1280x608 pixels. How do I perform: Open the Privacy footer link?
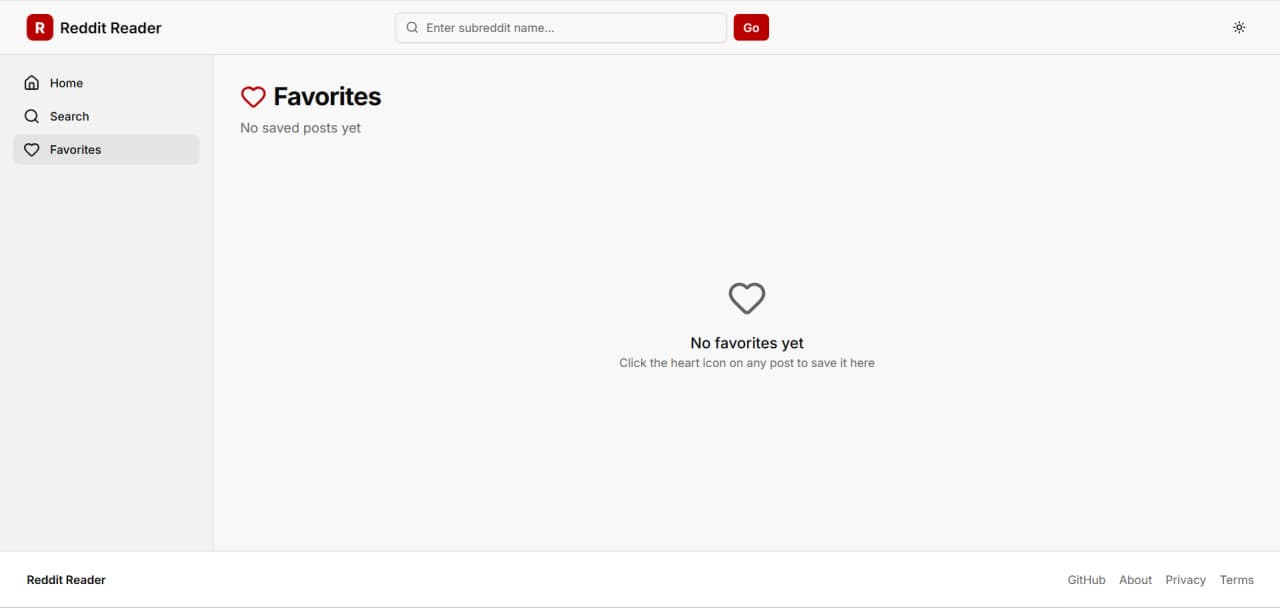pos(1186,580)
